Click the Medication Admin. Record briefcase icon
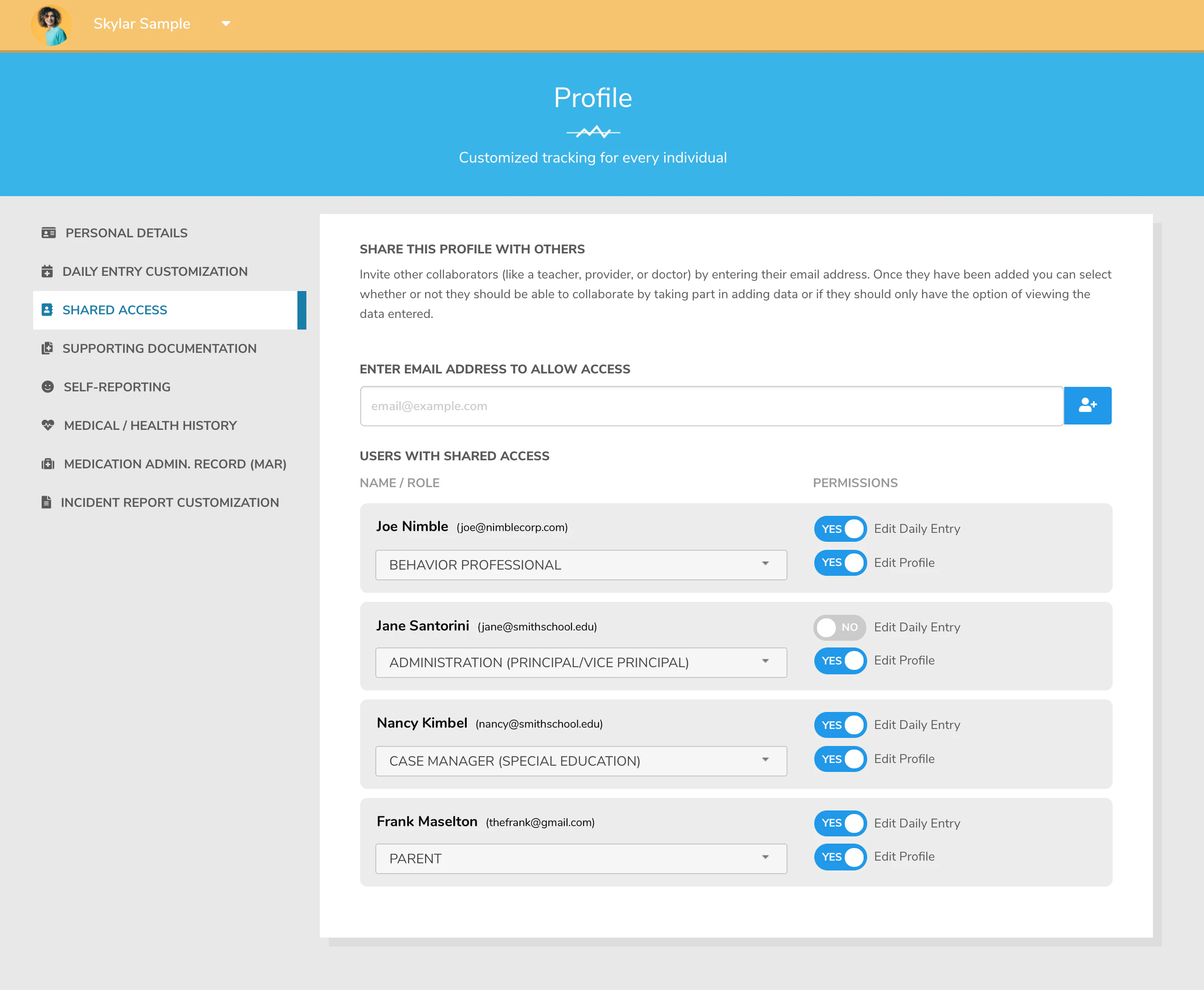Image resolution: width=1204 pixels, height=990 pixels. [48, 463]
